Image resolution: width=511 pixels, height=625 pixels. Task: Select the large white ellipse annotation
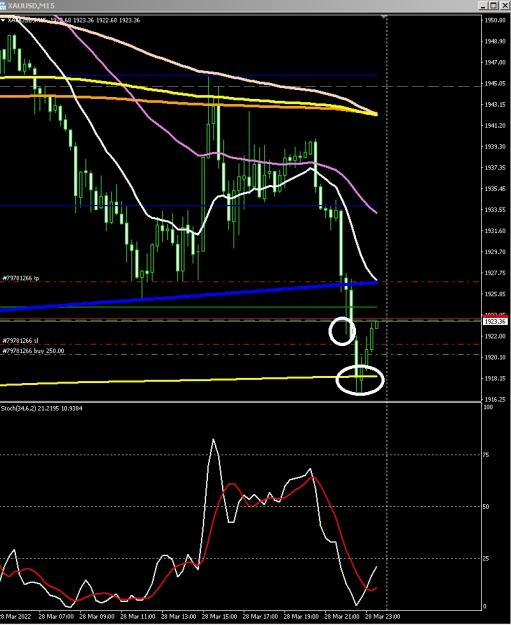(360, 380)
